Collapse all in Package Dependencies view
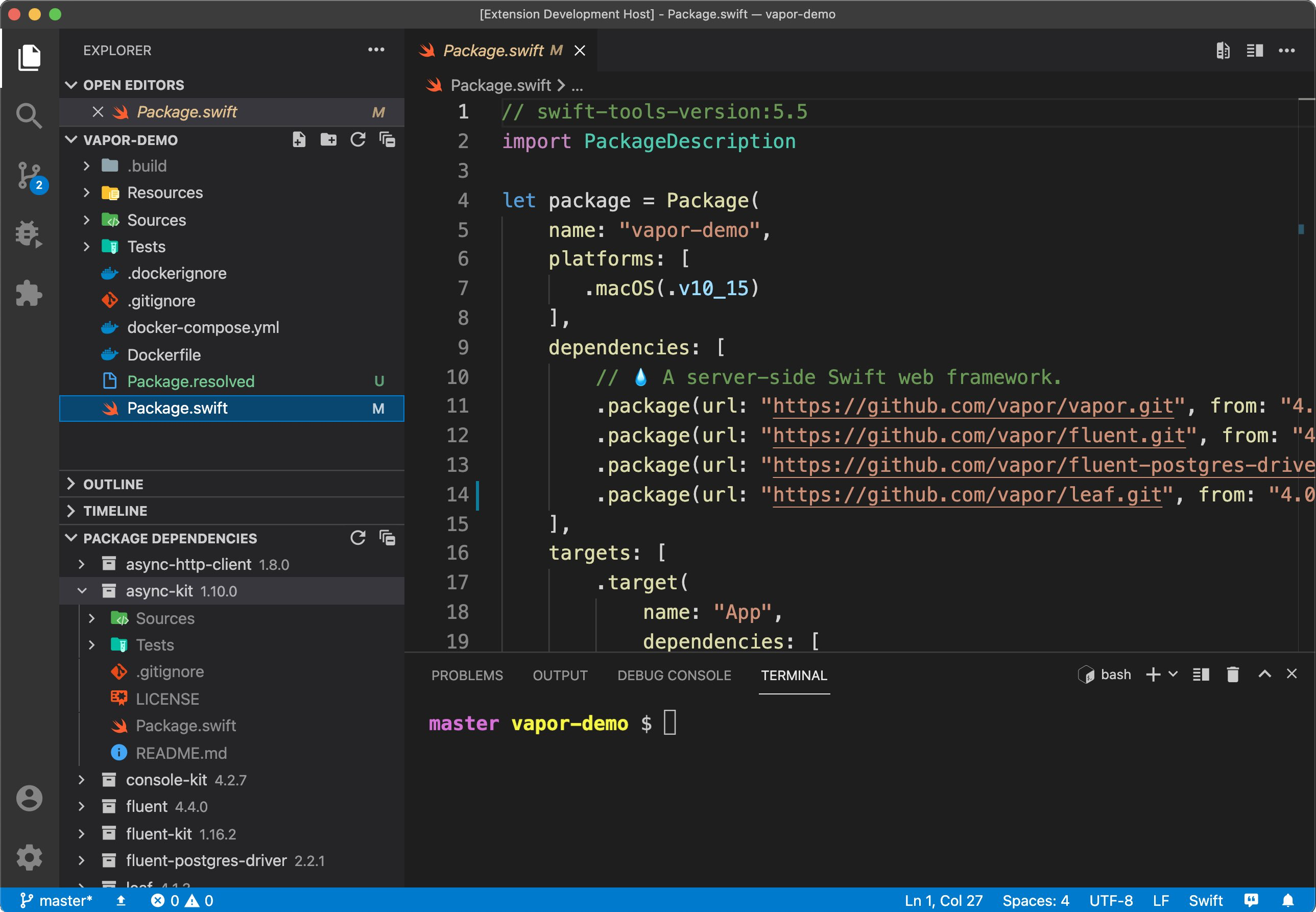 [x=388, y=538]
